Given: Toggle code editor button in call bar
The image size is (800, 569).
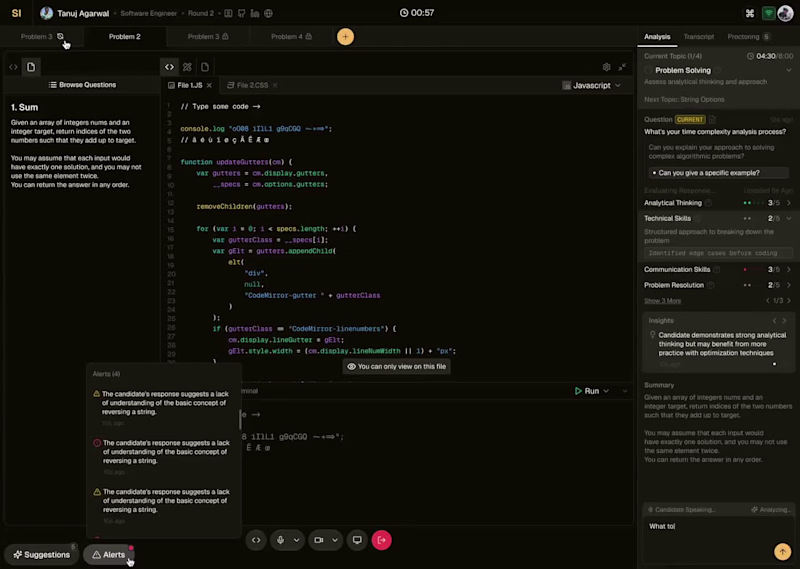Looking at the screenshot, I should [x=256, y=540].
